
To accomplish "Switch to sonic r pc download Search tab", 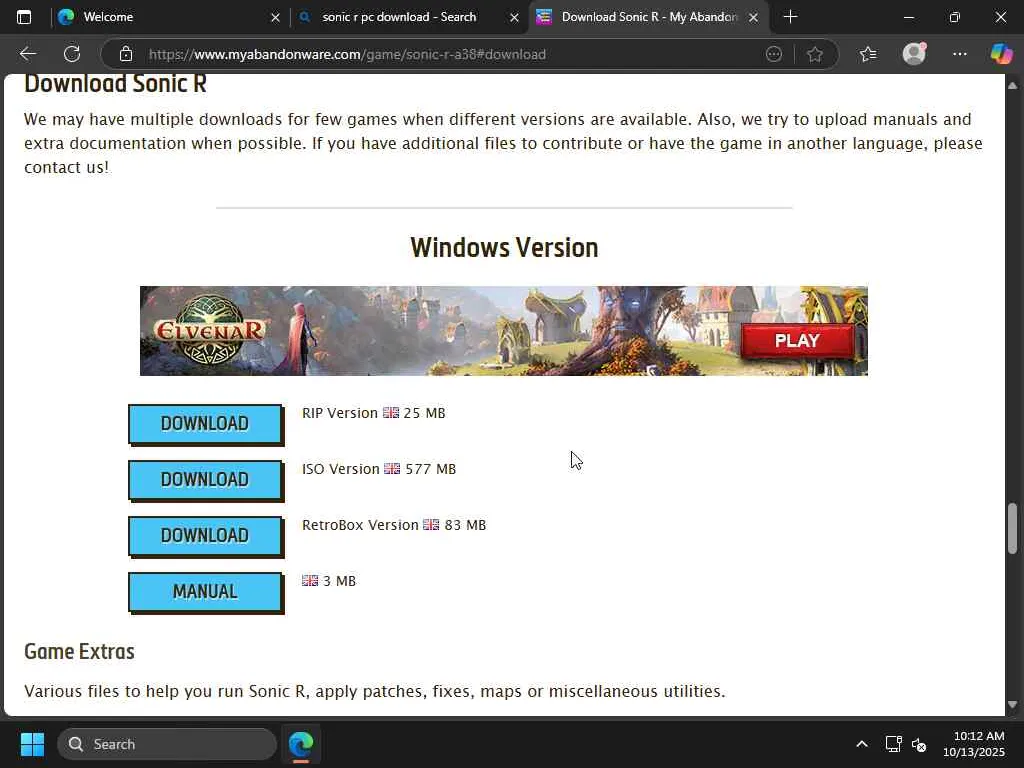I will point(408,17).
